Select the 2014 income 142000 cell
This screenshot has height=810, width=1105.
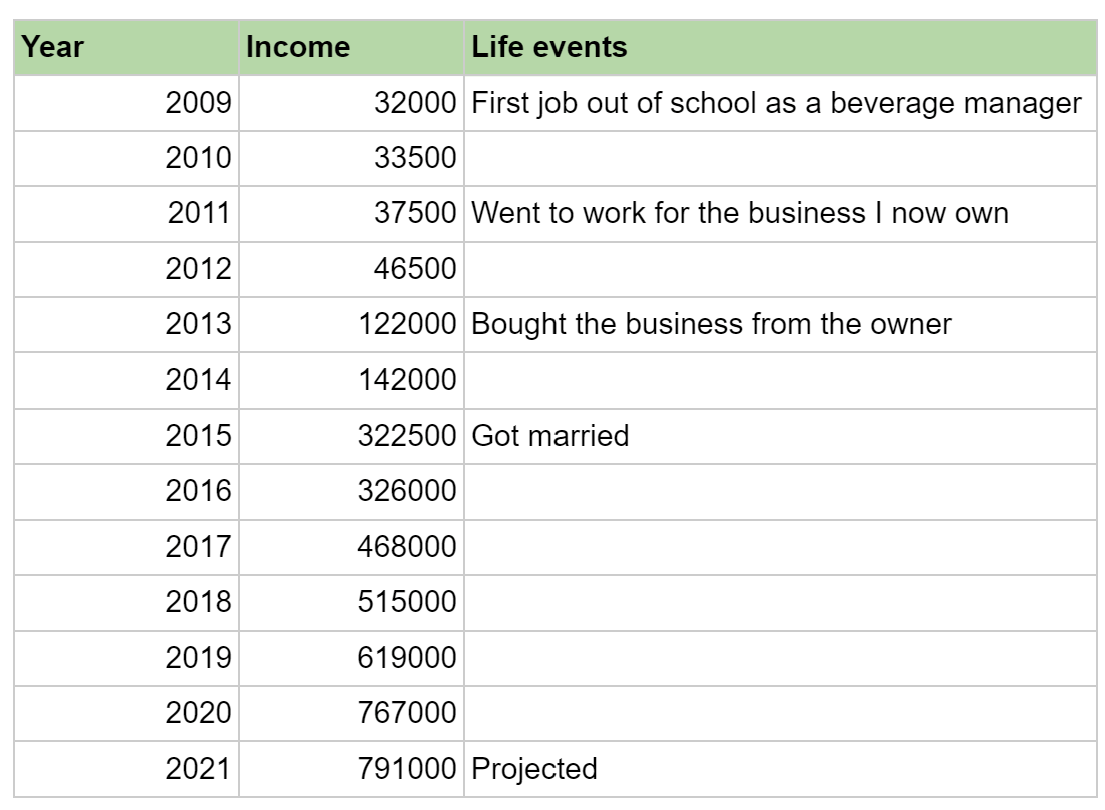352,380
